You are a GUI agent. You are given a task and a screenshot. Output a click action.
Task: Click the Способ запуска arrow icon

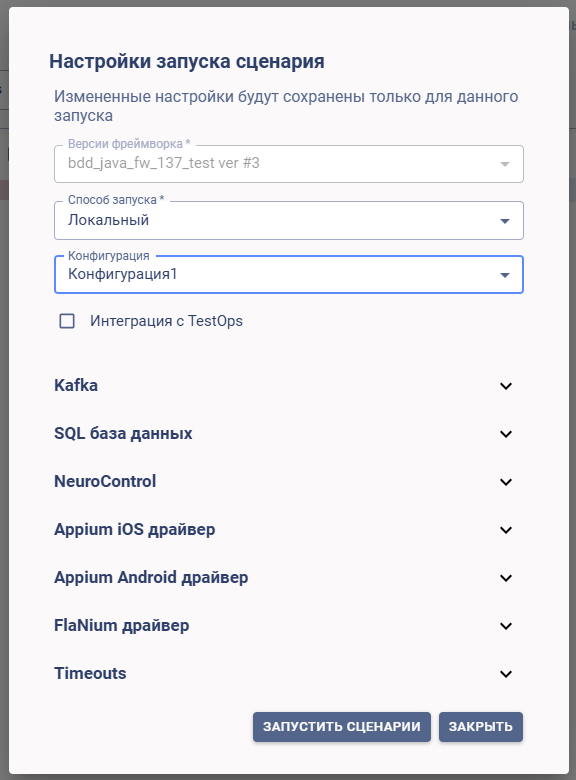click(x=505, y=221)
